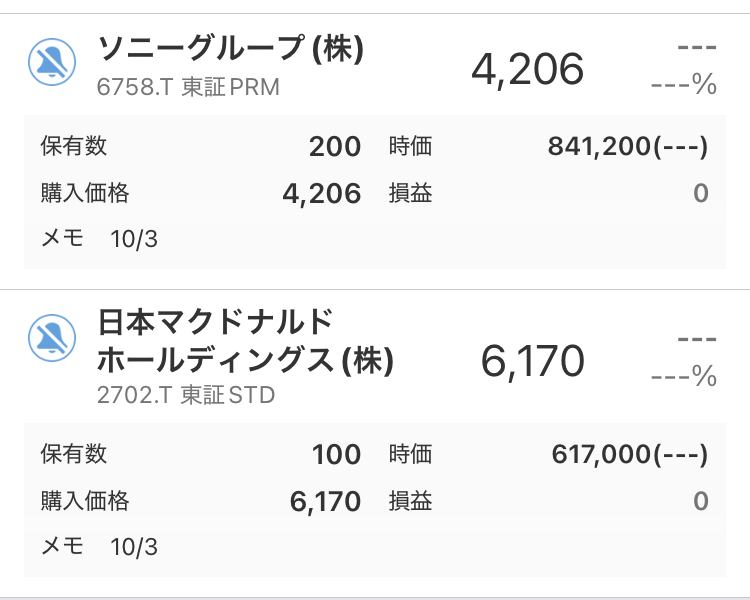Select ticker code 6758.T 東証PRM
Viewport: 750px width, 600px height.
(x=188, y=87)
